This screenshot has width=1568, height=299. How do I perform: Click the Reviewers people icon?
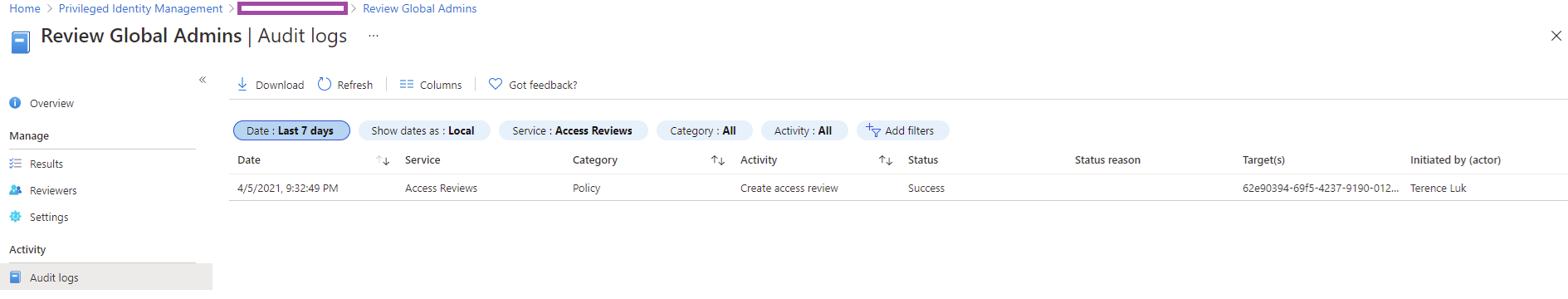(x=15, y=190)
